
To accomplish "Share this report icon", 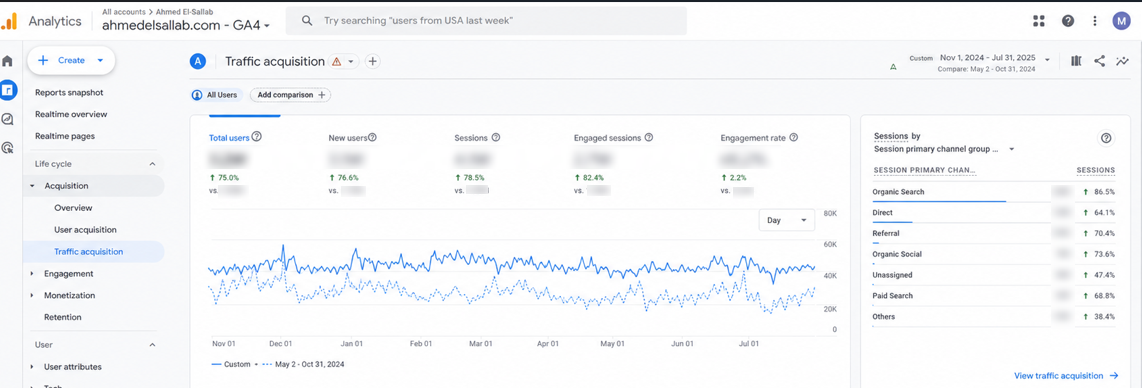I will 1099,61.
